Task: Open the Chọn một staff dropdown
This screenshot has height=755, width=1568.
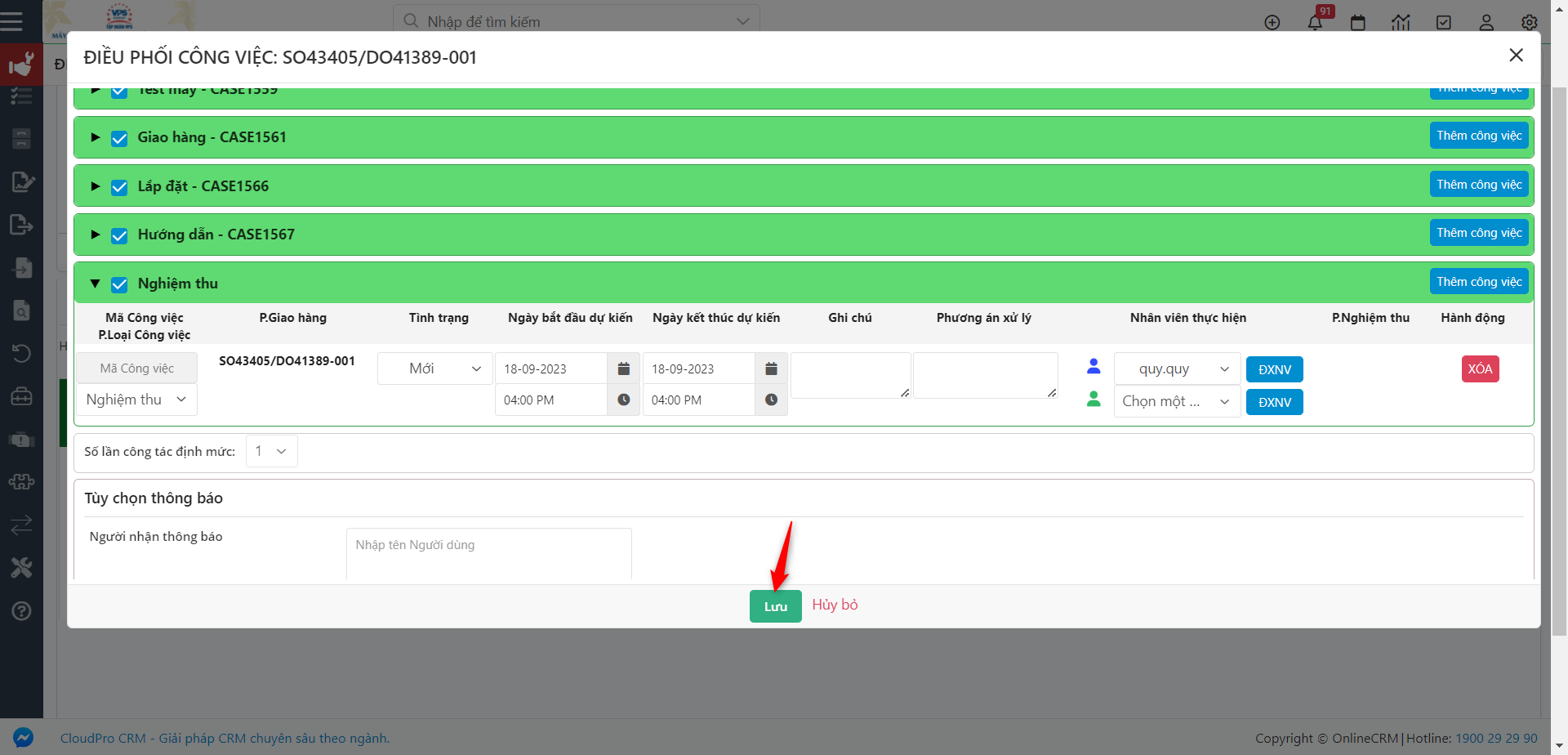Action: click(x=1177, y=401)
